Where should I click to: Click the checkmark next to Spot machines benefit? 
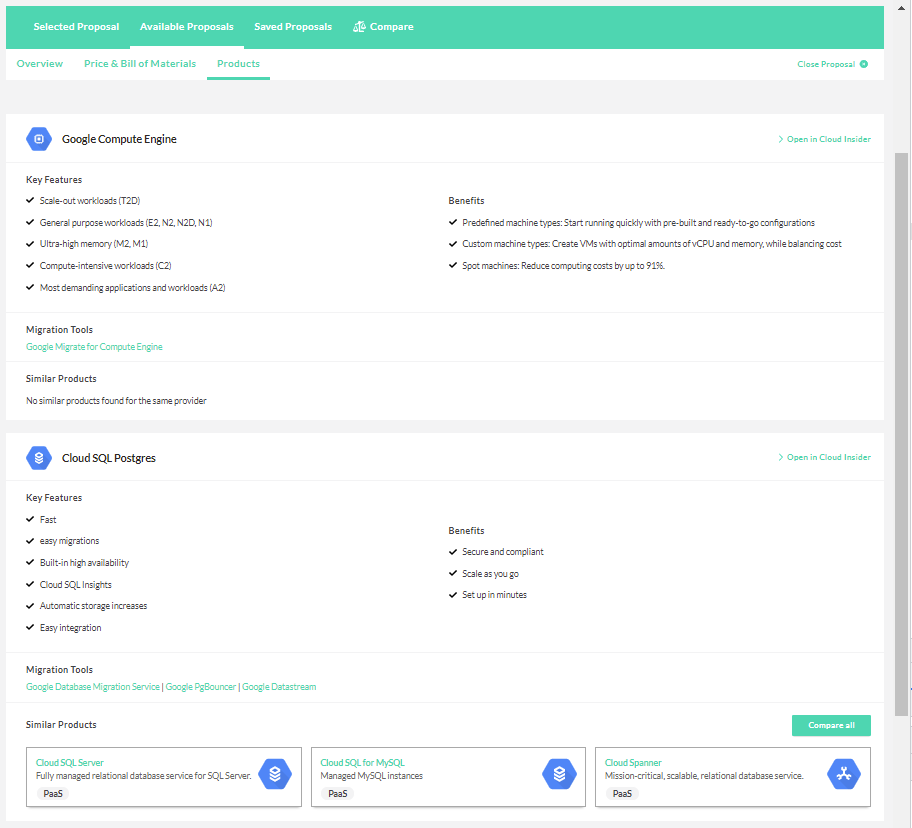453,265
